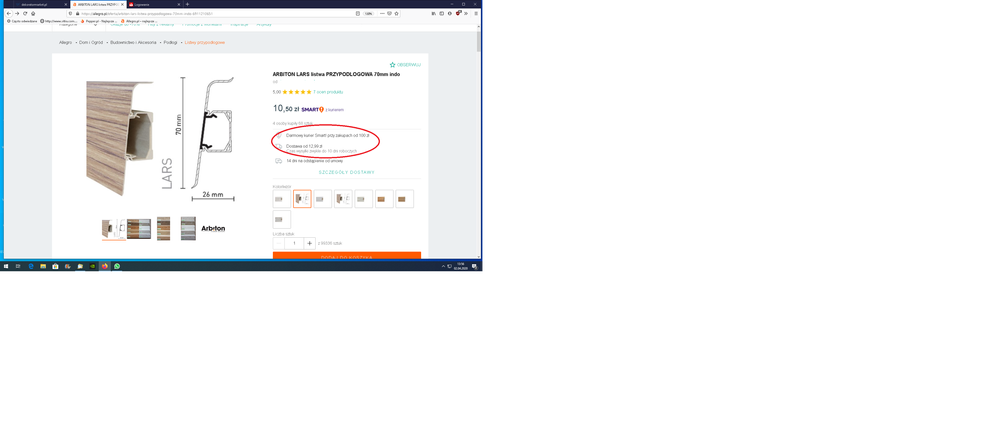
Task: Show the third product thumbnail
Action: coord(164,228)
